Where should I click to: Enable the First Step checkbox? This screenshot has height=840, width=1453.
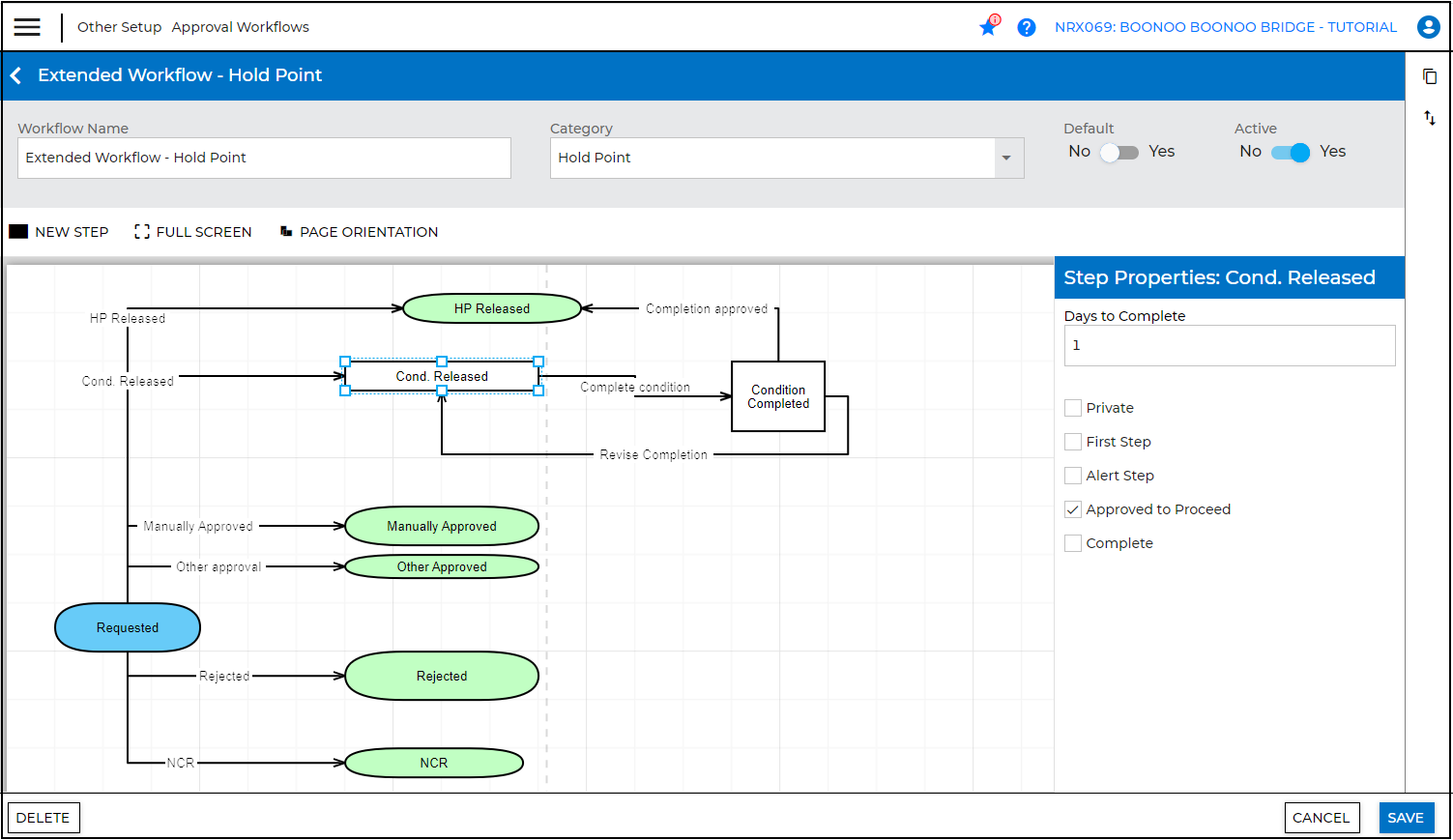(x=1073, y=442)
